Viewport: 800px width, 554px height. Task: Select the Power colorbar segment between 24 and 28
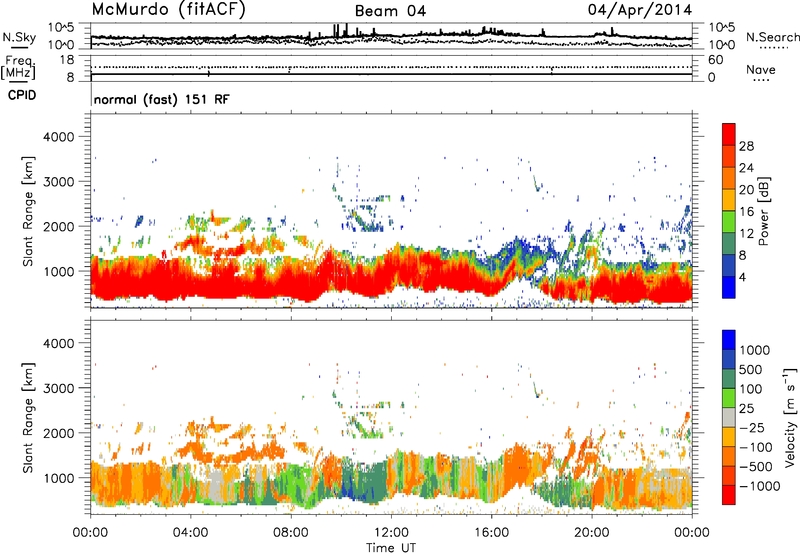(x=729, y=156)
